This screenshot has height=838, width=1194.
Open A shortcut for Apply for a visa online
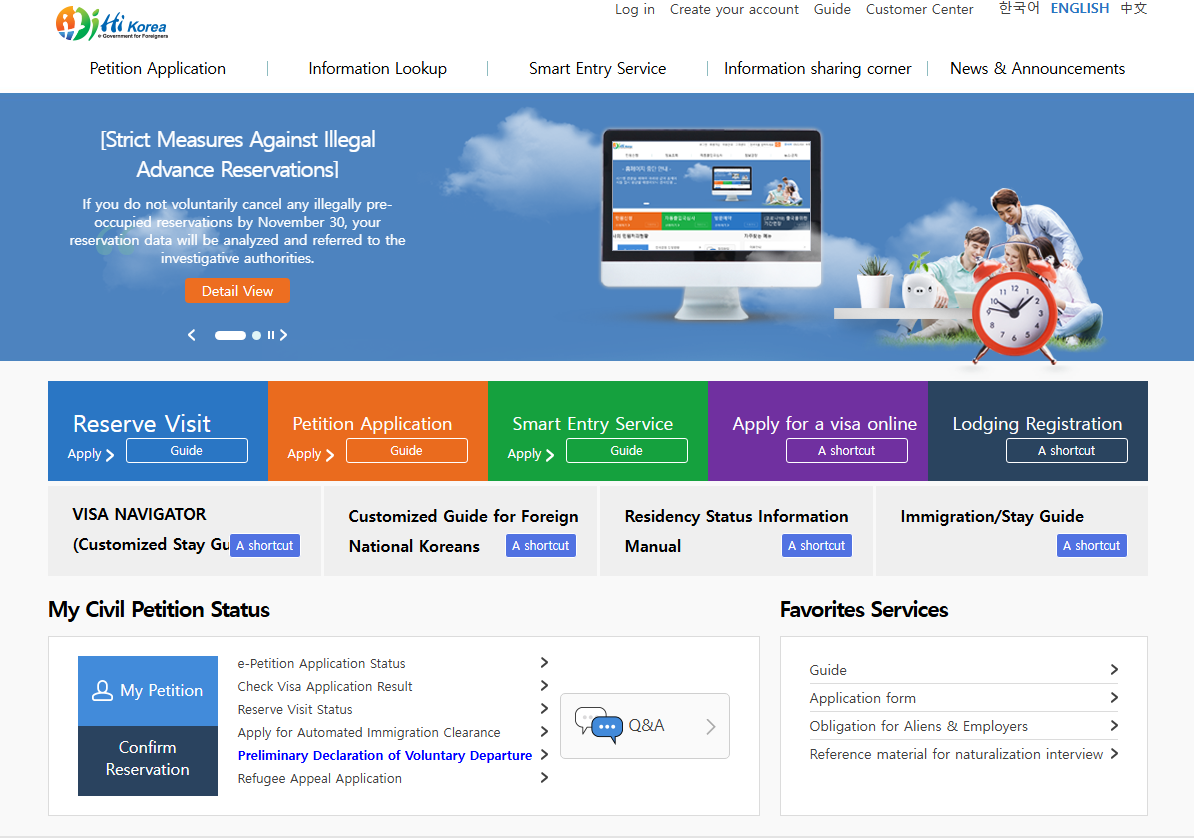pos(846,450)
